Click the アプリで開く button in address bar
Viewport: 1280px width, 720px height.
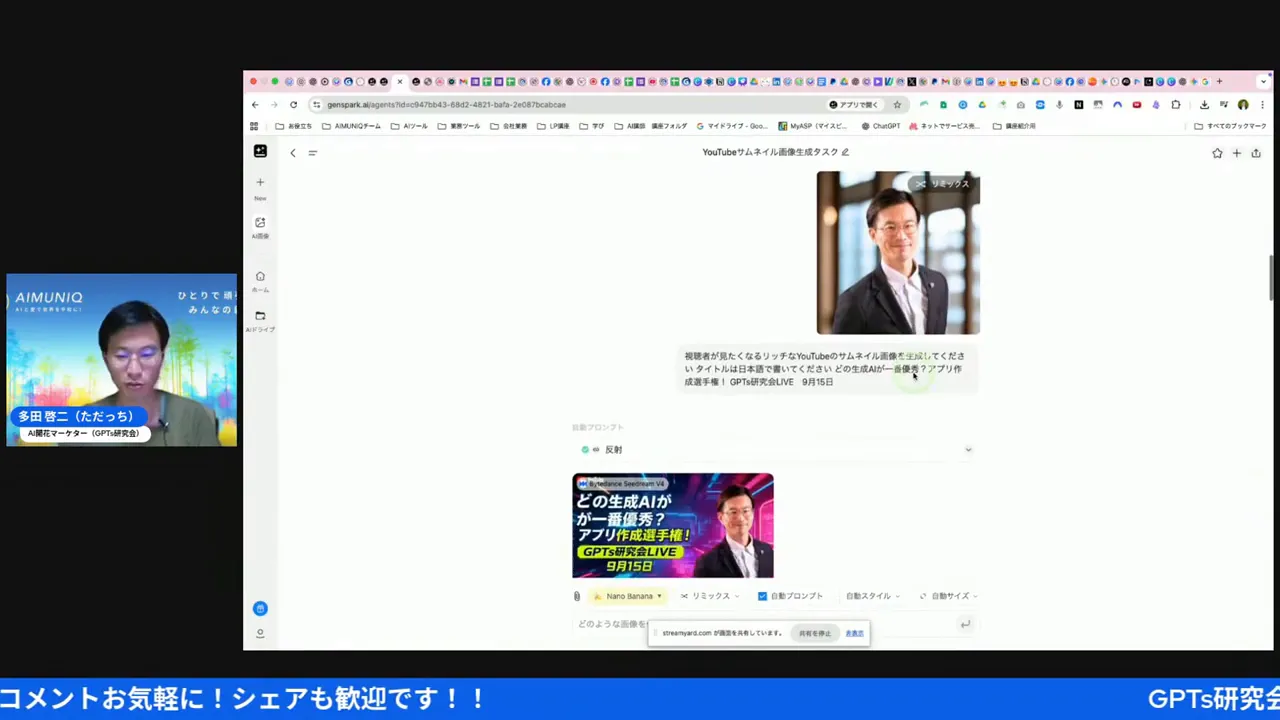click(x=854, y=105)
